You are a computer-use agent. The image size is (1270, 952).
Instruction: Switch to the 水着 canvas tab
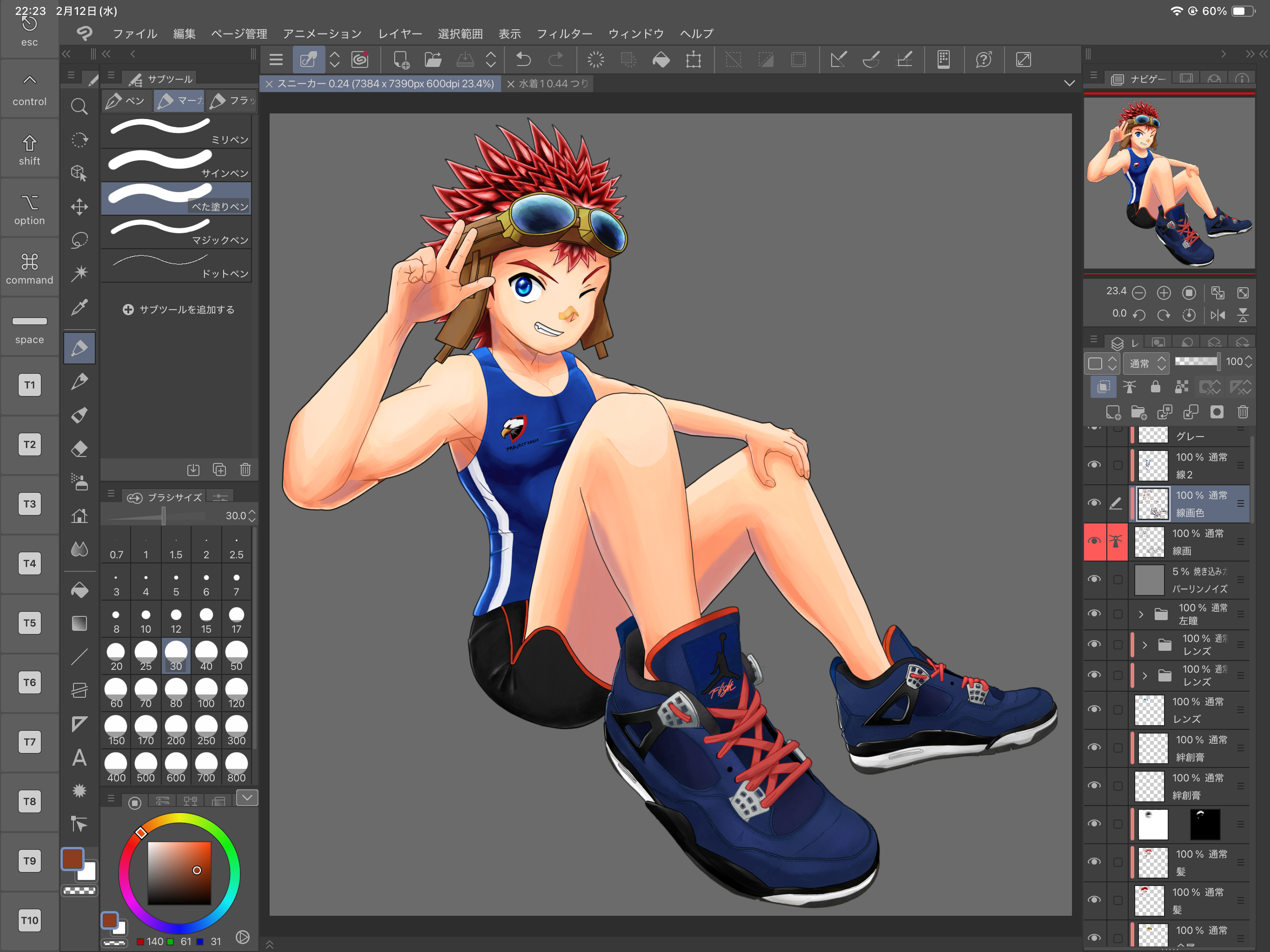click(548, 83)
